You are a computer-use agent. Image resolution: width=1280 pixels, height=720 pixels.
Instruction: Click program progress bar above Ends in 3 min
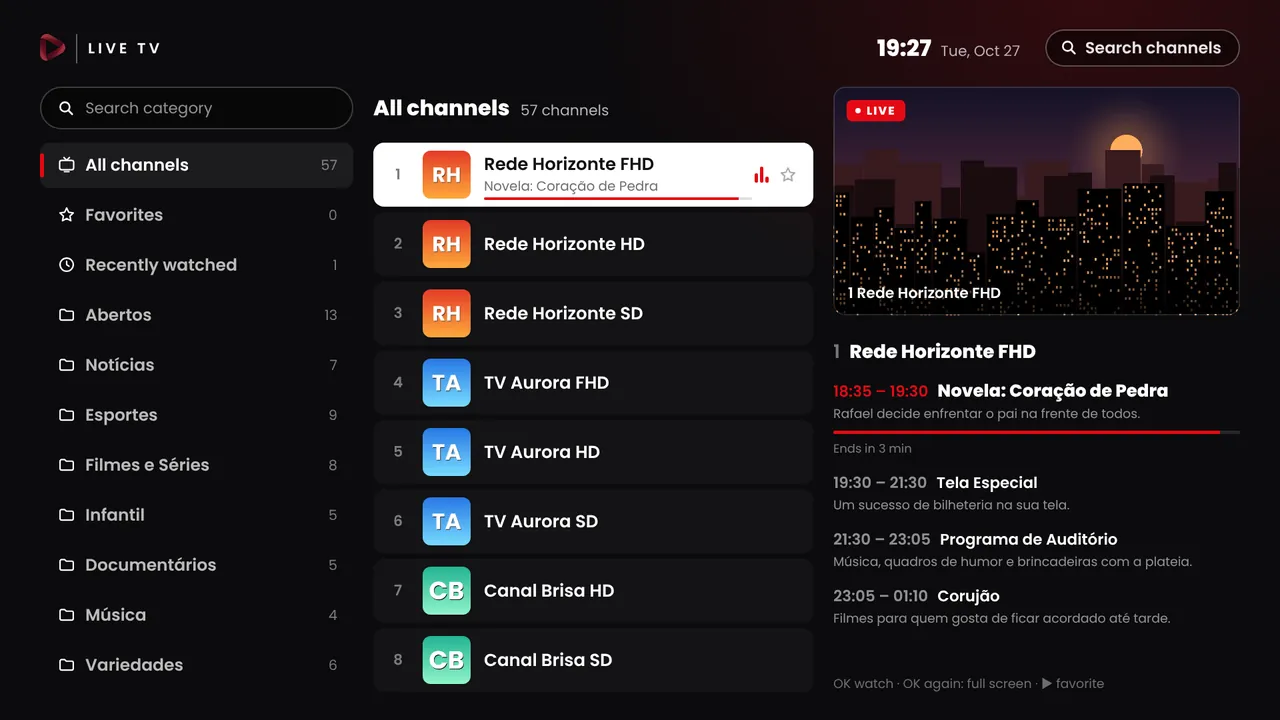click(1036, 432)
